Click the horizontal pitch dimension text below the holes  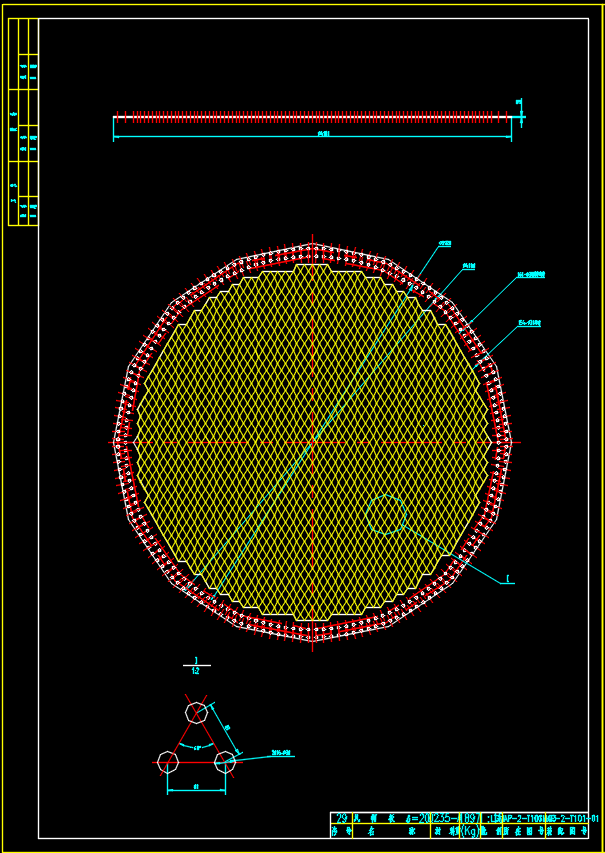click(x=196, y=787)
